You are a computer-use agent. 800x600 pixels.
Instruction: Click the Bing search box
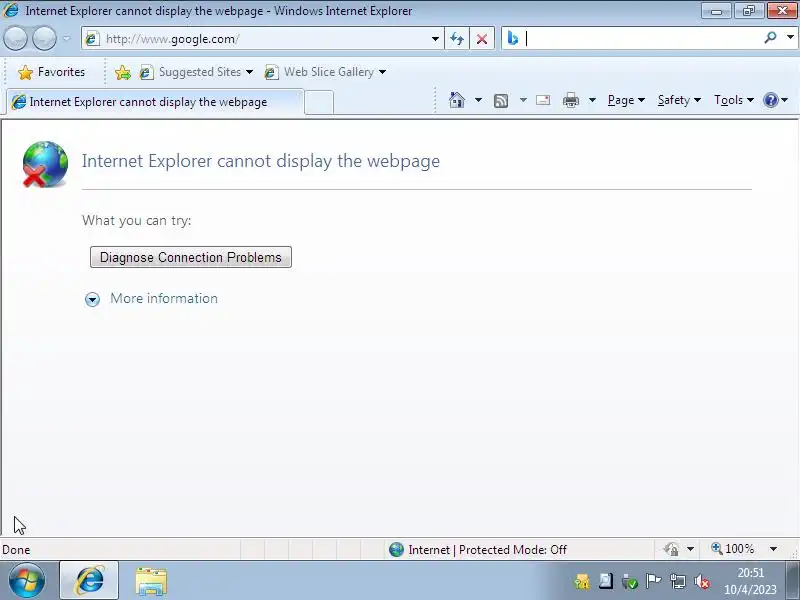tap(643, 38)
